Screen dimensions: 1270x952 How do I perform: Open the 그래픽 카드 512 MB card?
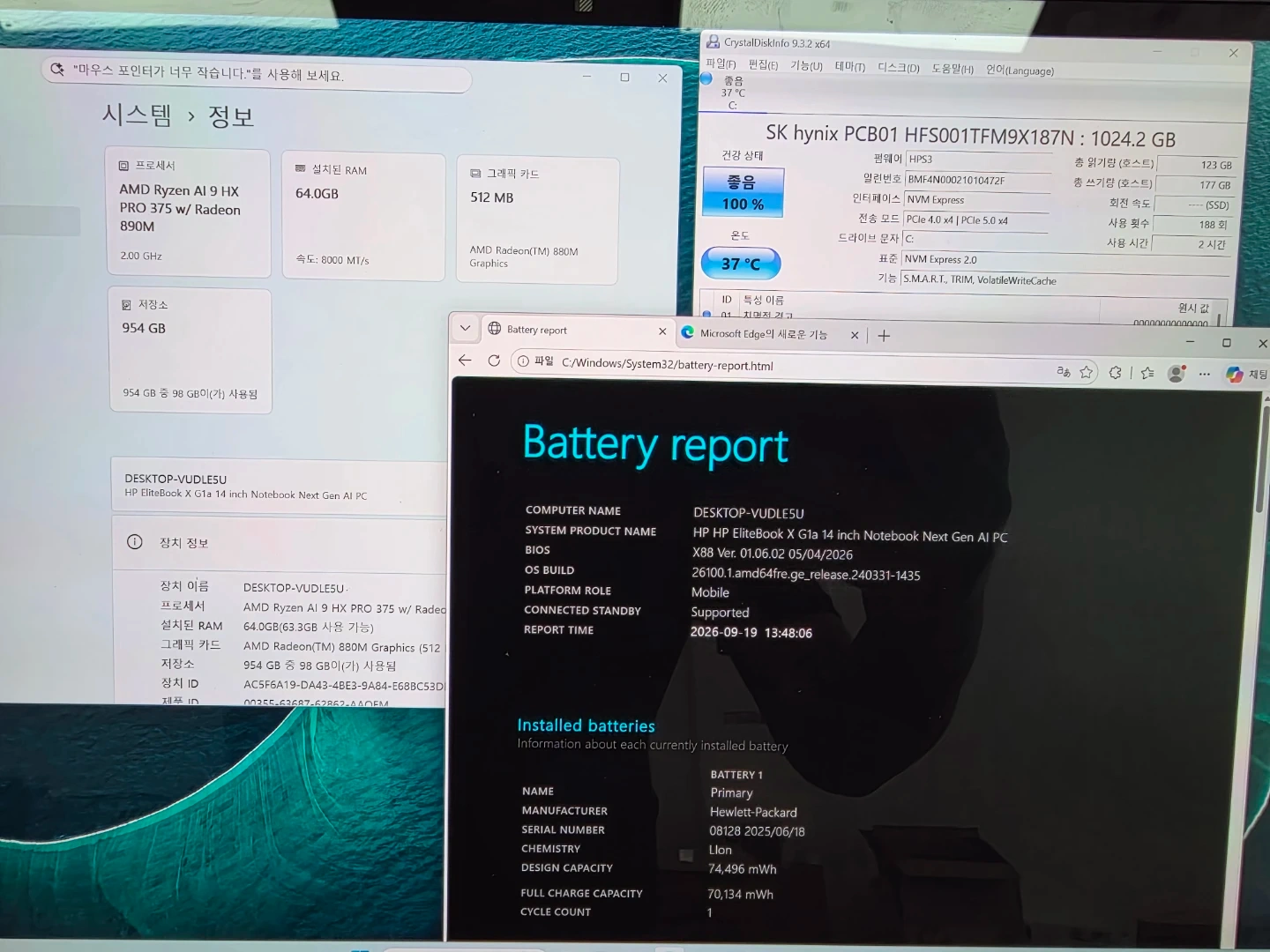coord(538,220)
